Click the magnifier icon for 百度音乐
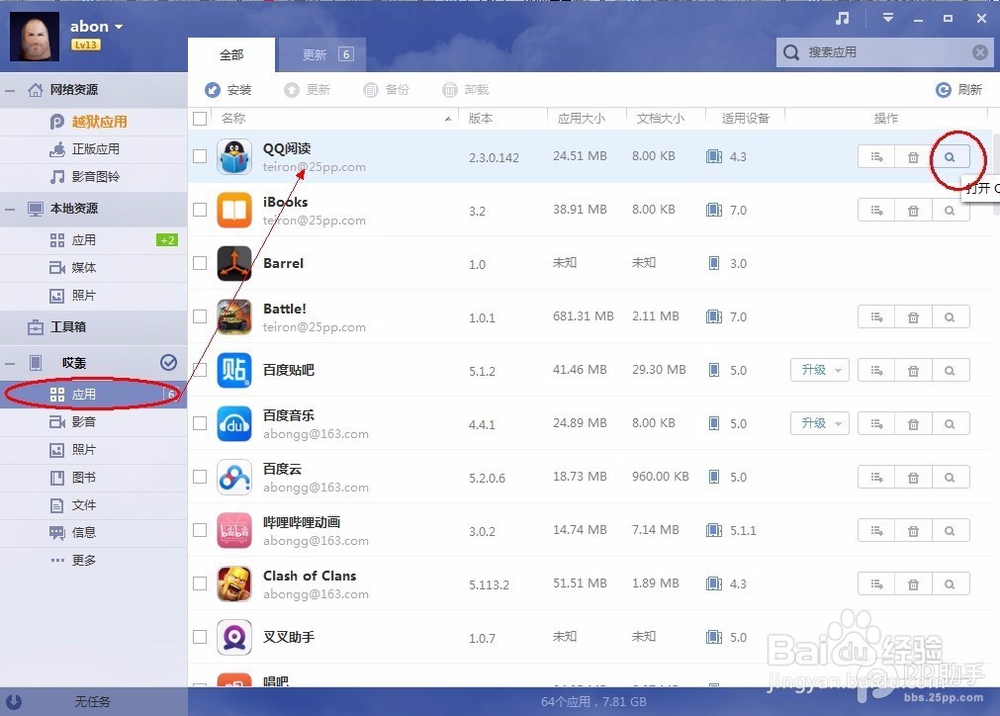The height and width of the screenshot is (716, 1000). point(950,424)
